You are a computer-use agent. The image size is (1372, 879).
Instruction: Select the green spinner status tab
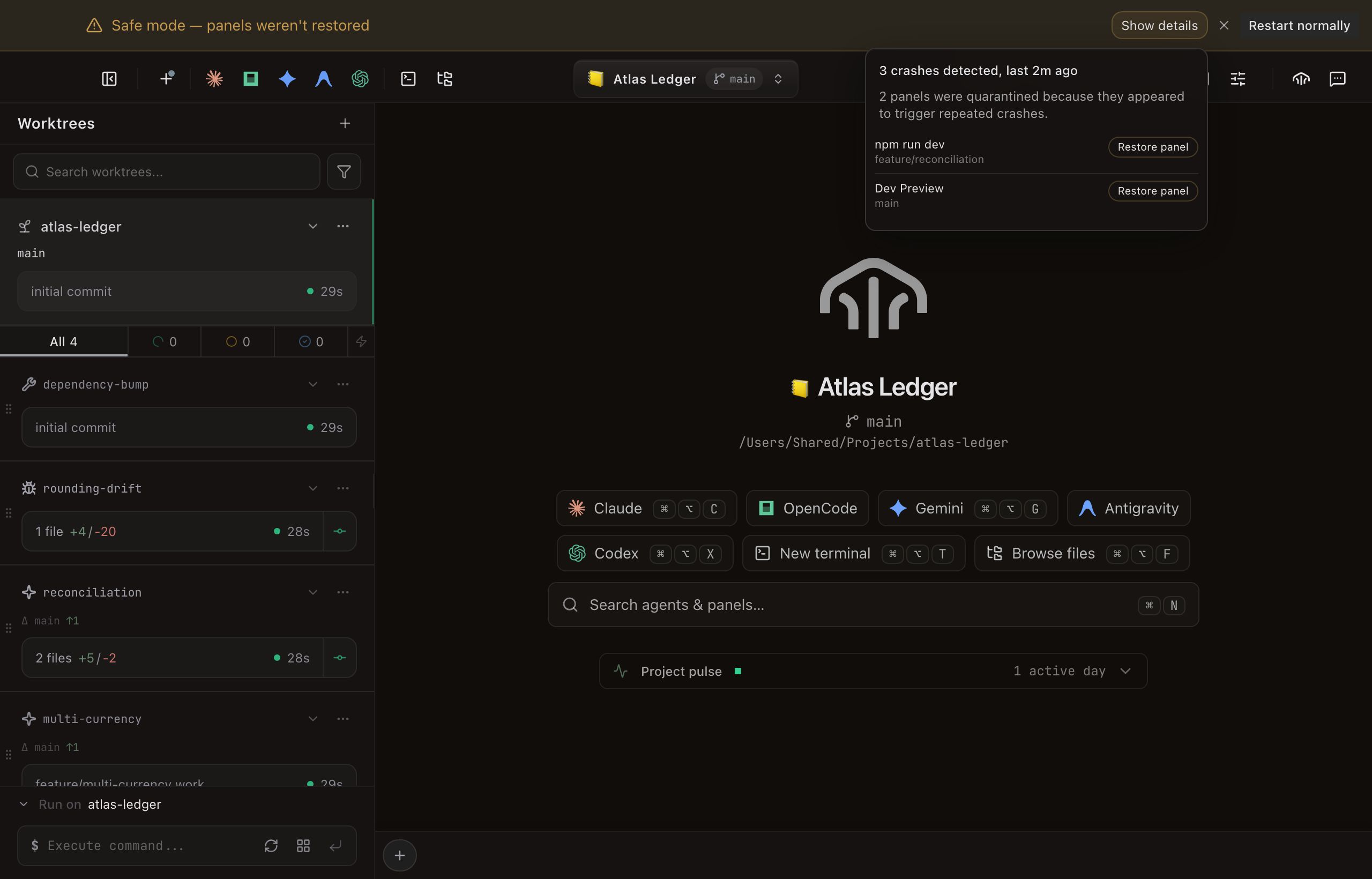click(165, 341)
